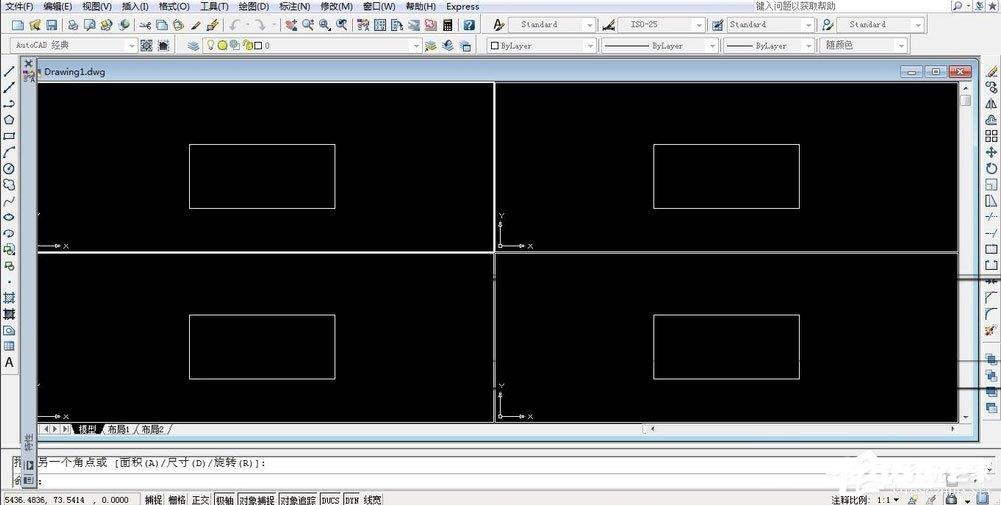Toggle DYN dynamic input in status bar

[x=352, y=500]
